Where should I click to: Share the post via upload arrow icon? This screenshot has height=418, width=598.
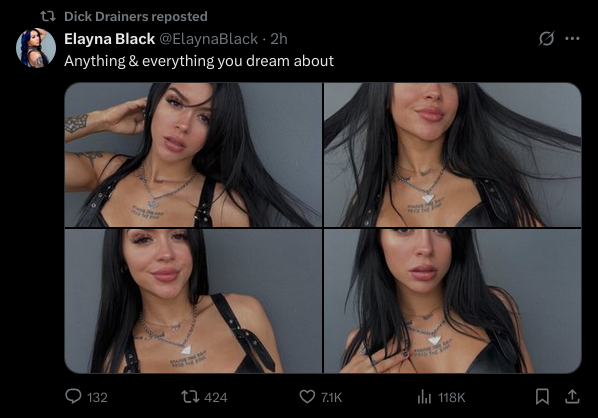pyautogui.click(x=572, y=397)
